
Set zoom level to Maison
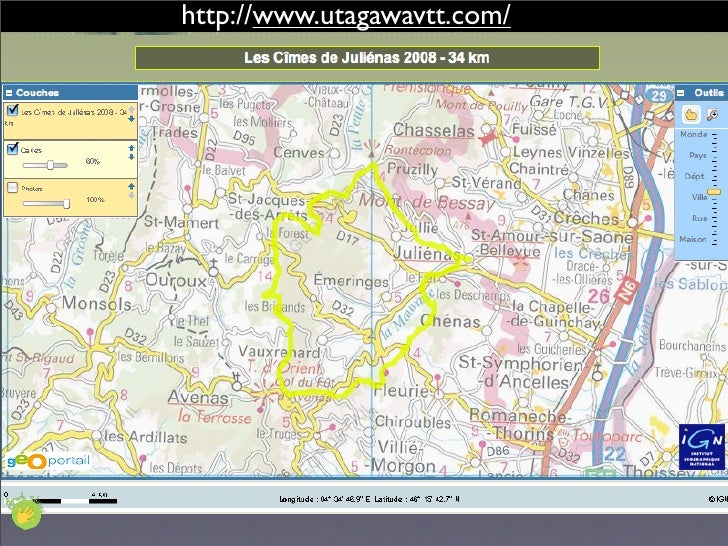click(693, 239)
